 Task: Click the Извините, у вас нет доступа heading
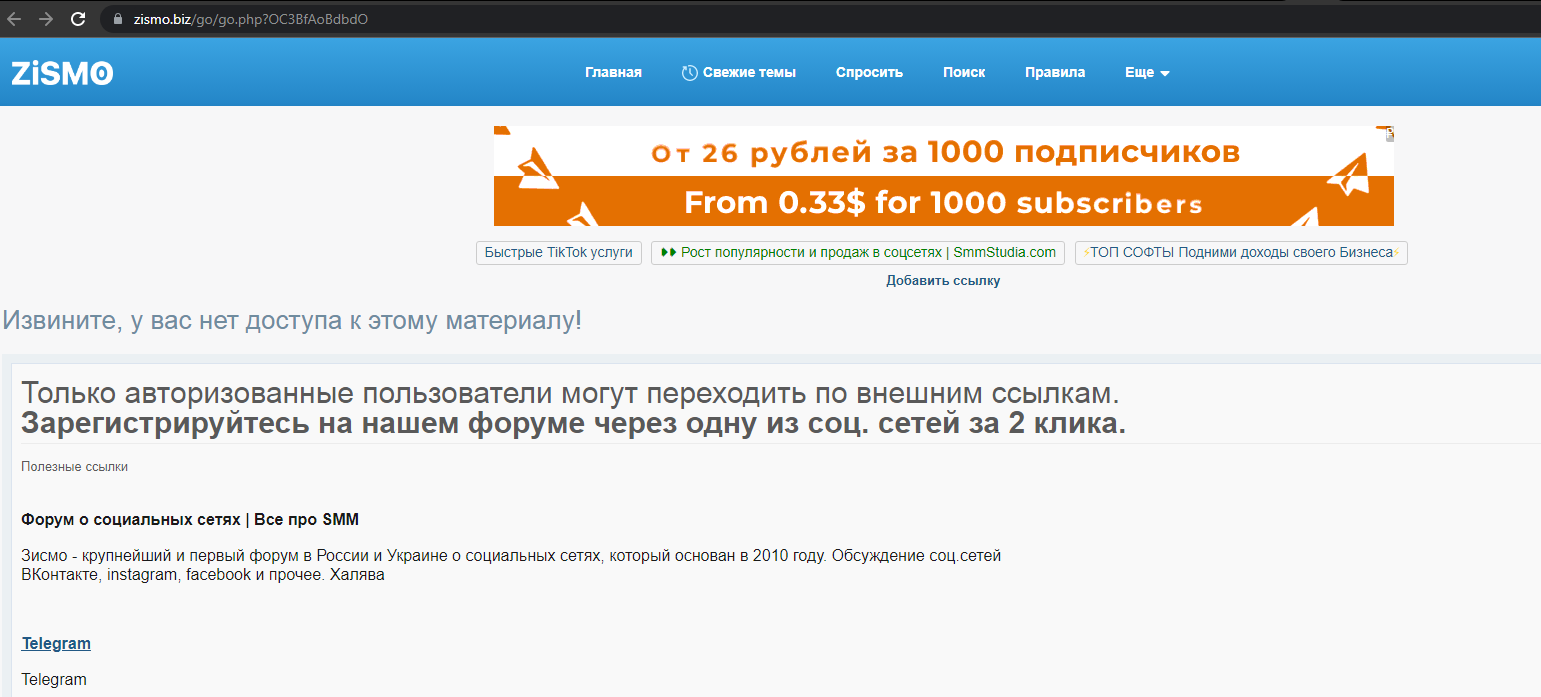292,321
